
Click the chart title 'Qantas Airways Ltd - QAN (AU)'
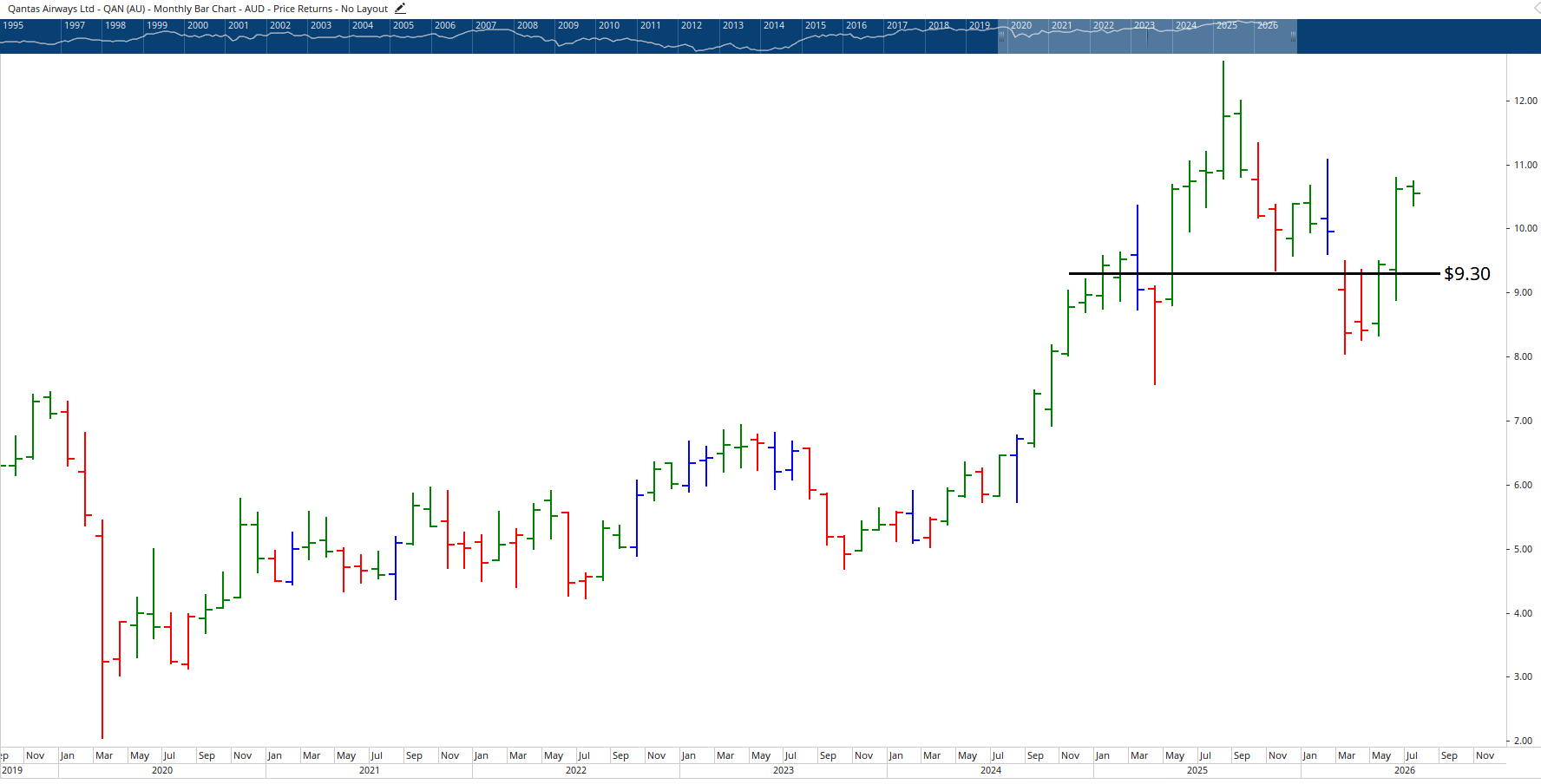[76, 9]
